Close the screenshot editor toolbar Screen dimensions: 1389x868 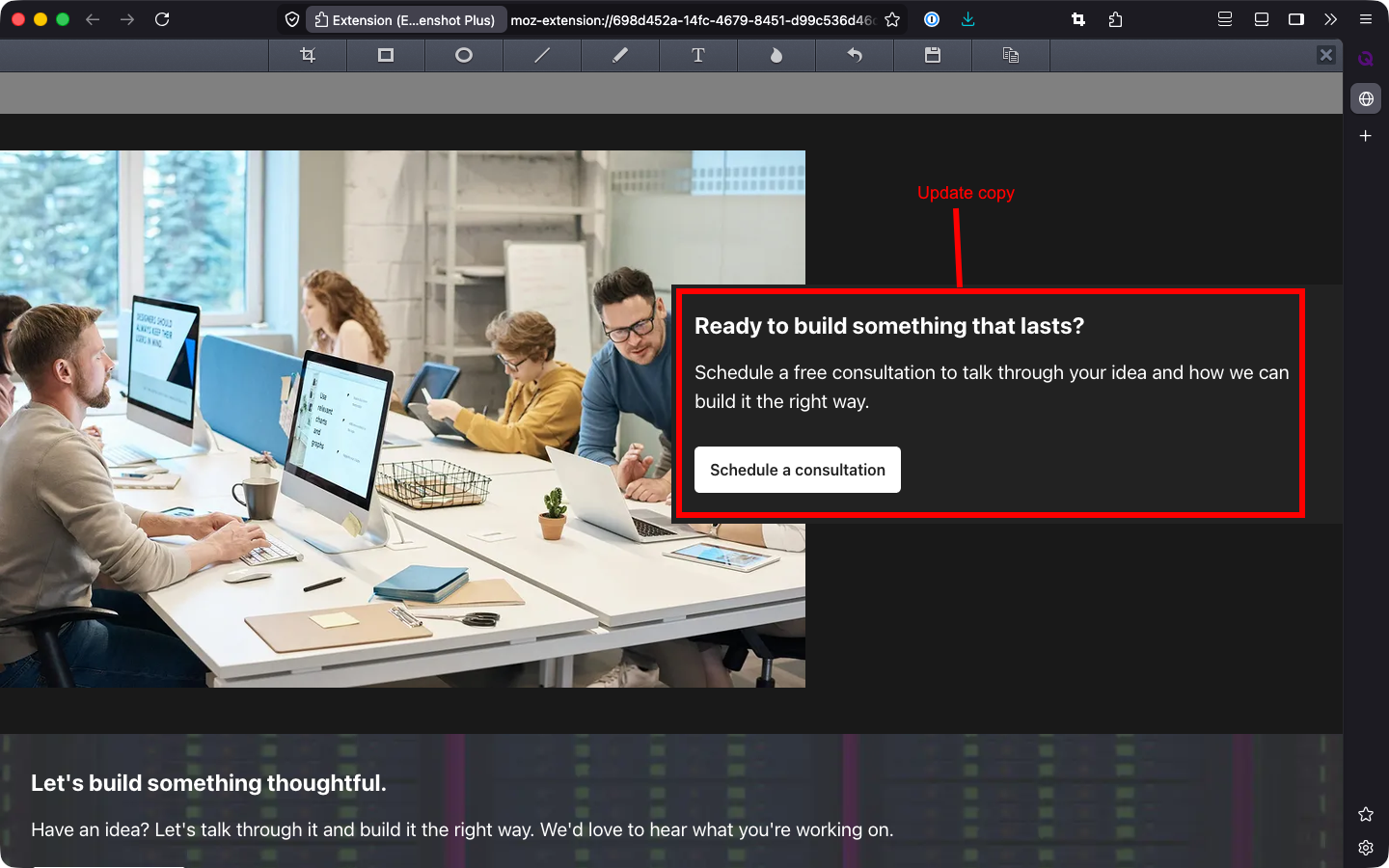tap(1326, 55)
